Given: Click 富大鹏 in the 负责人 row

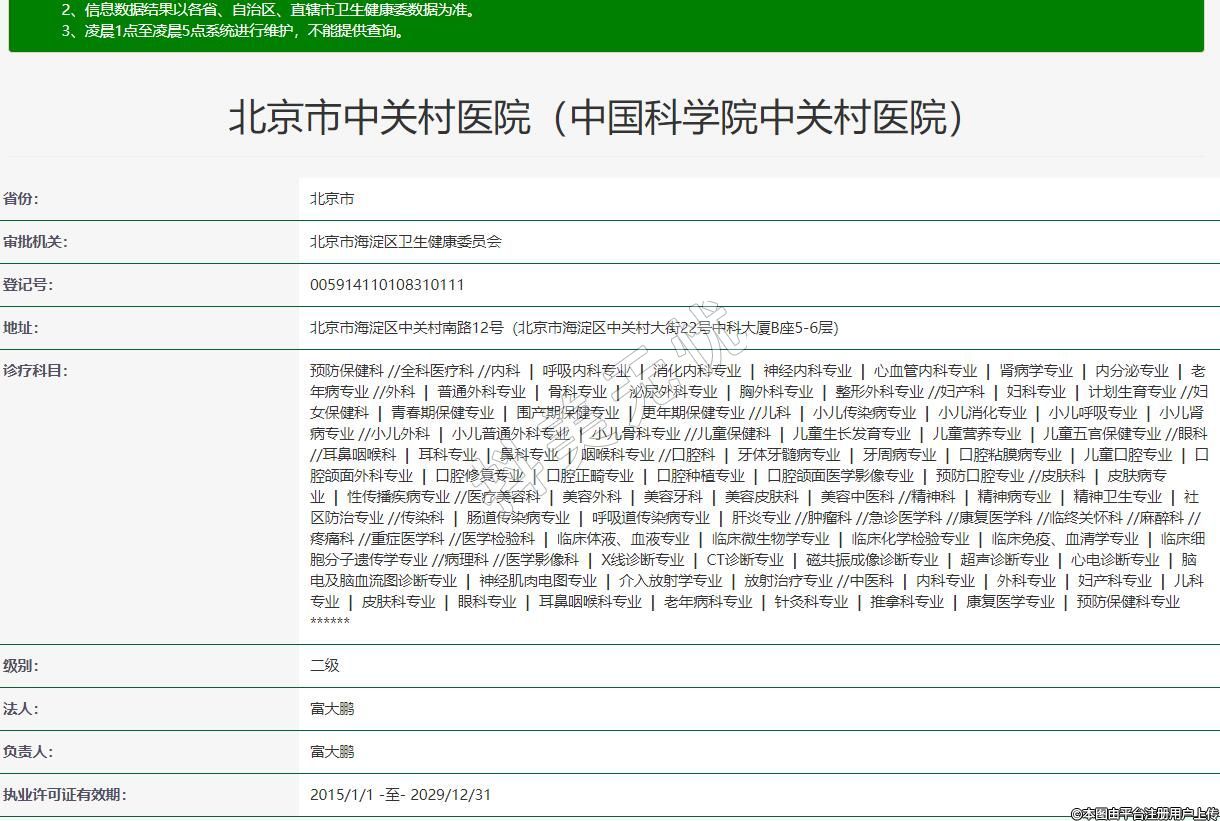Looking at the screenshot, I should coord(332,752).
